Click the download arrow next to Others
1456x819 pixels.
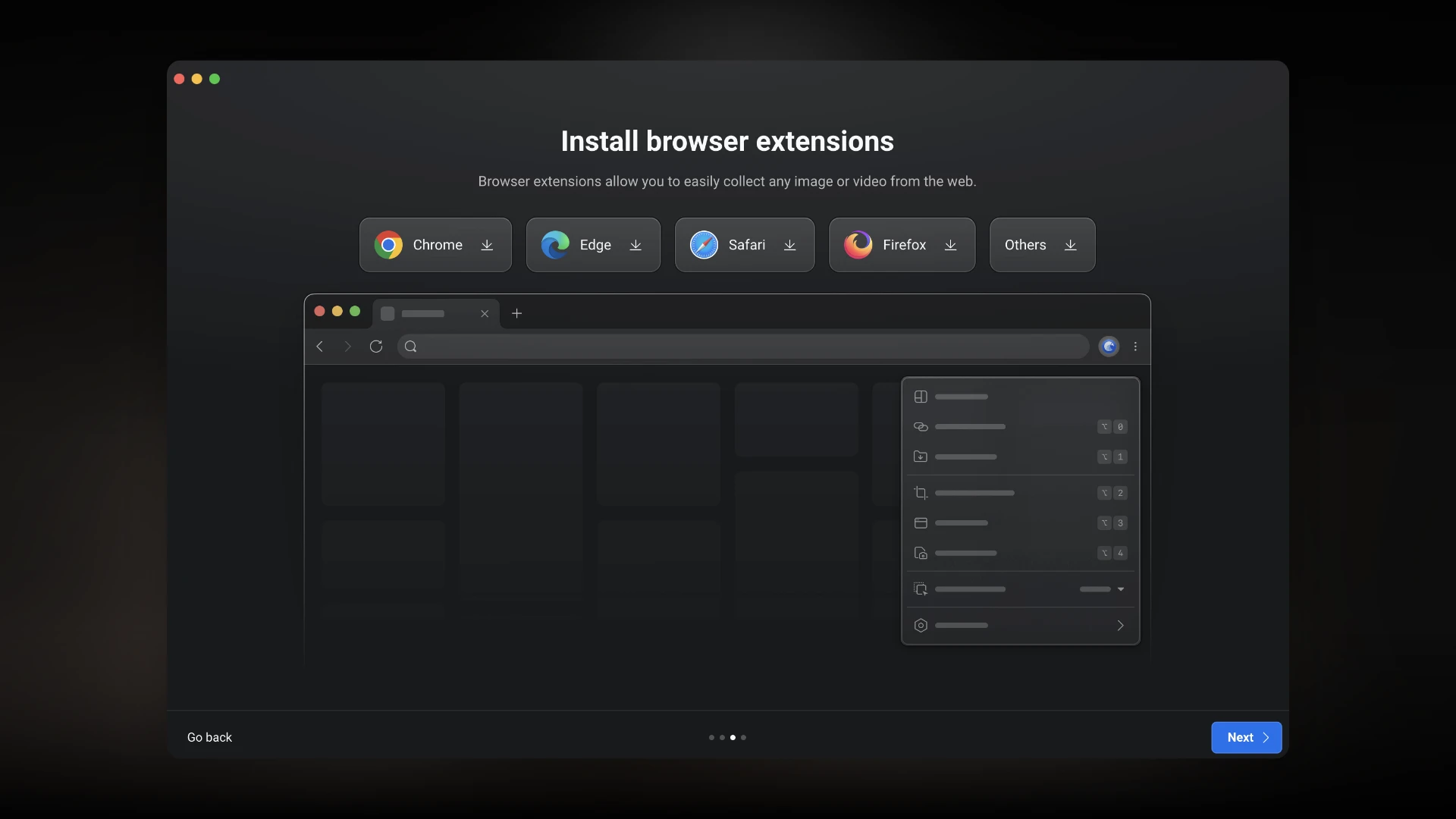1071,245
